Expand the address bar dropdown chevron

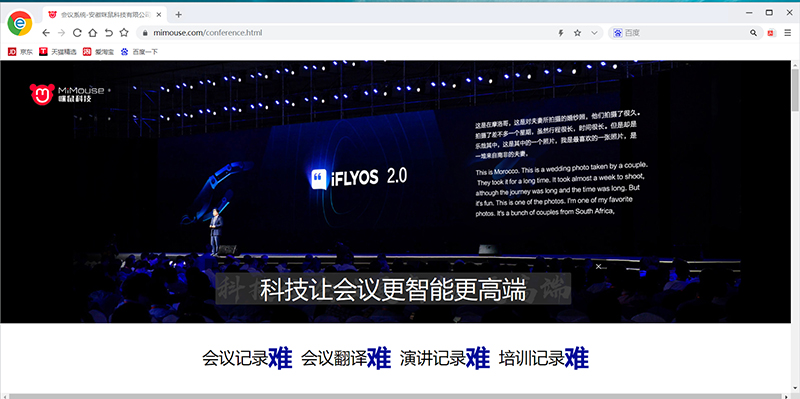pos(594,33)
